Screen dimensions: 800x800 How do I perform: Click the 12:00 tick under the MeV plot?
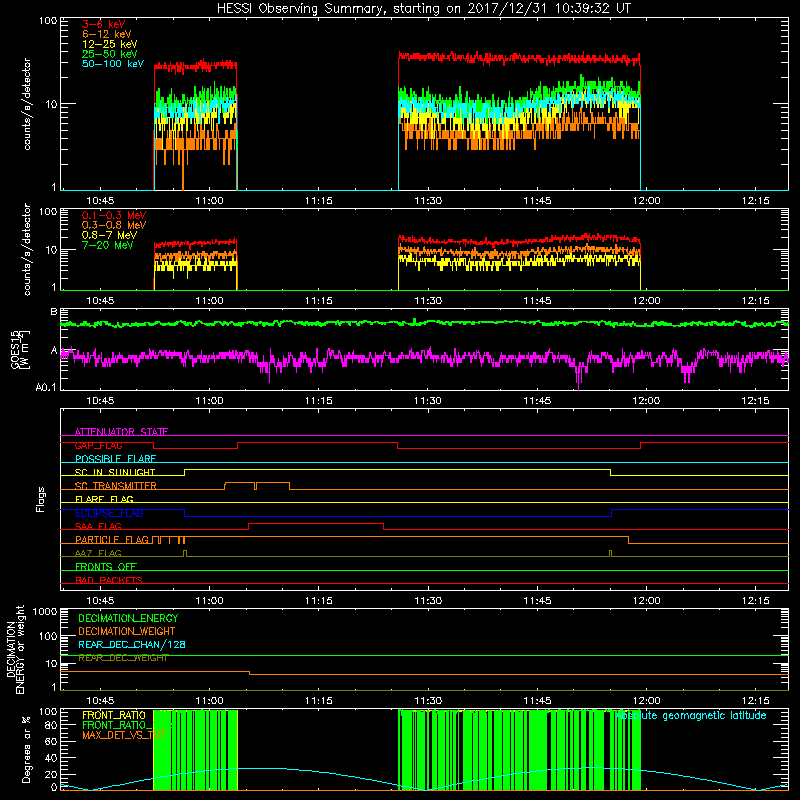646,301
